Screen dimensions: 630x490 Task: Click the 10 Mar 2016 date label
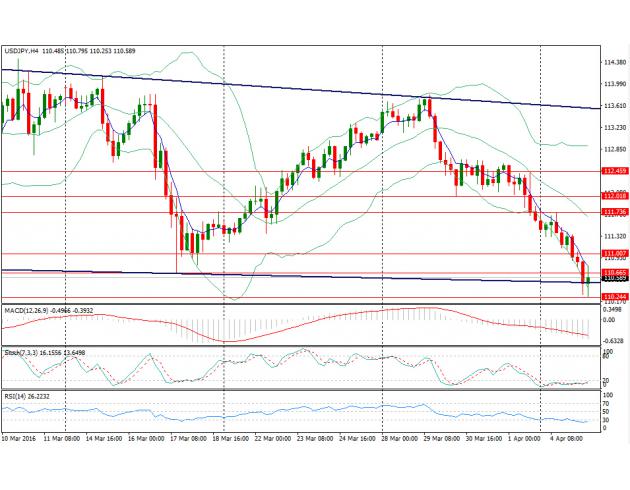pyautogui.click(x=20, y=437)
